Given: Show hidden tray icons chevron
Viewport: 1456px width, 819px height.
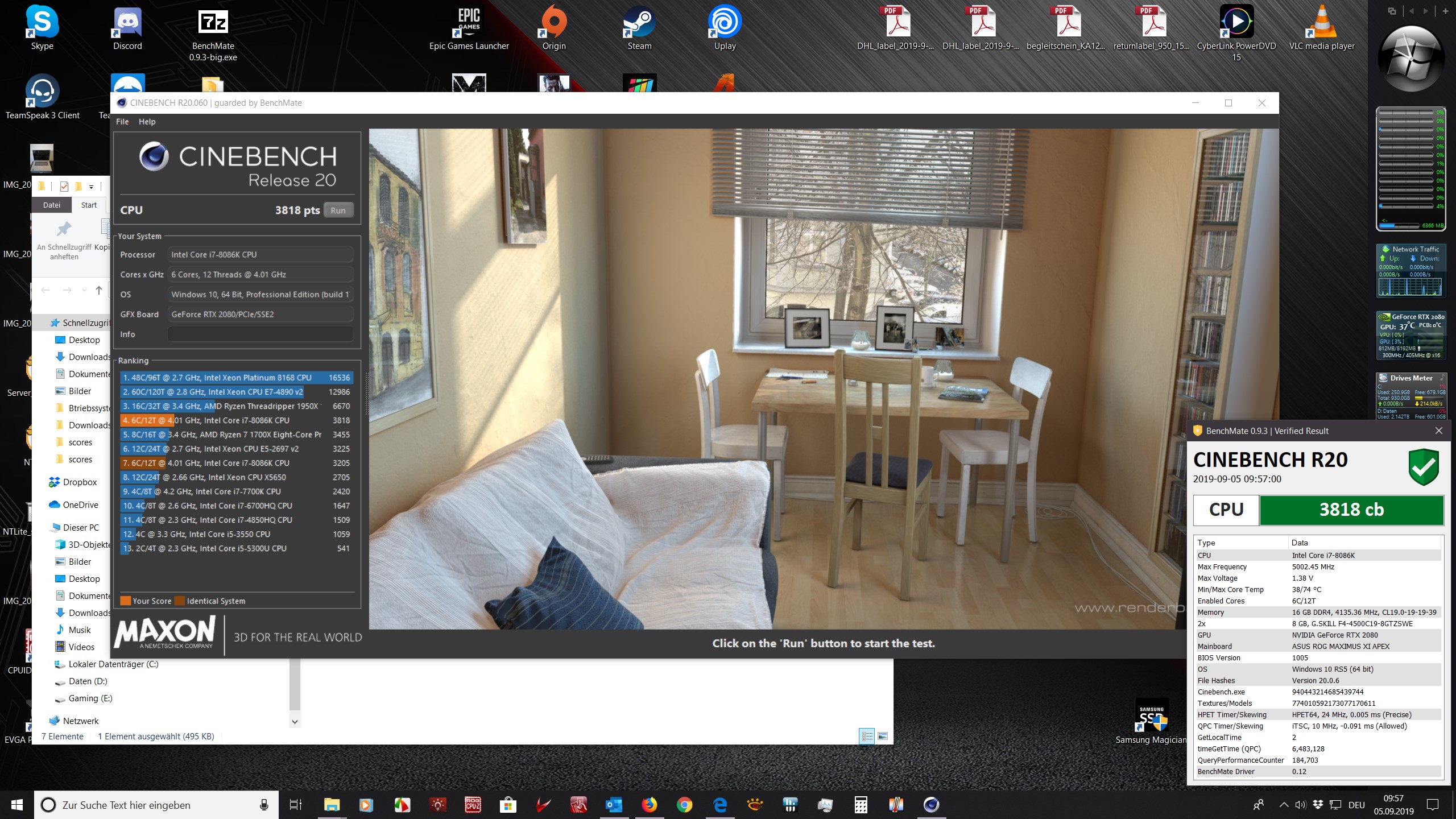Looking at the screenshot, I should 1284,805.
